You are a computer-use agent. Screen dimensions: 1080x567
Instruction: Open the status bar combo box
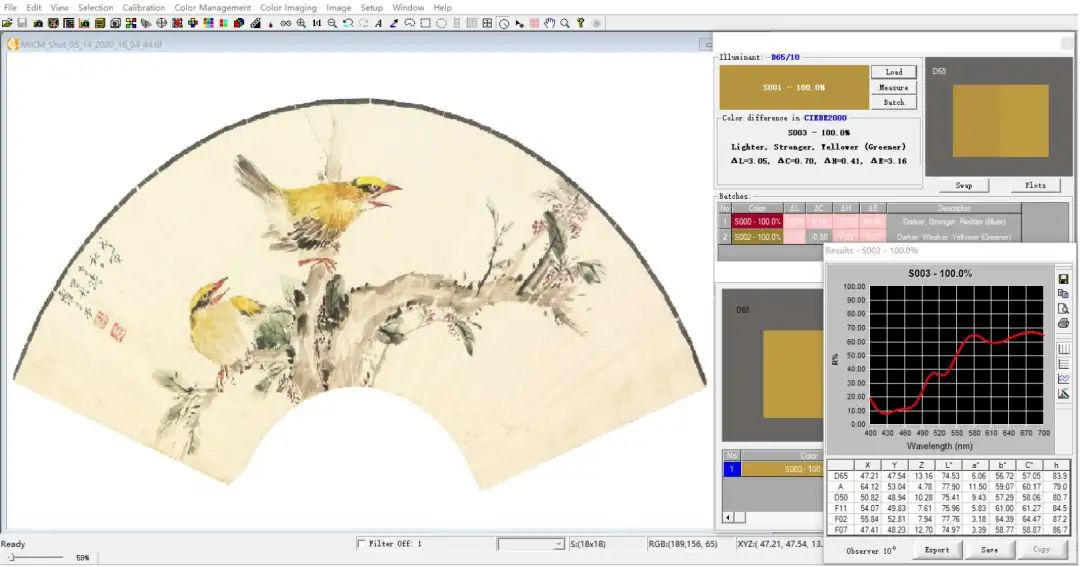[530, 544]
